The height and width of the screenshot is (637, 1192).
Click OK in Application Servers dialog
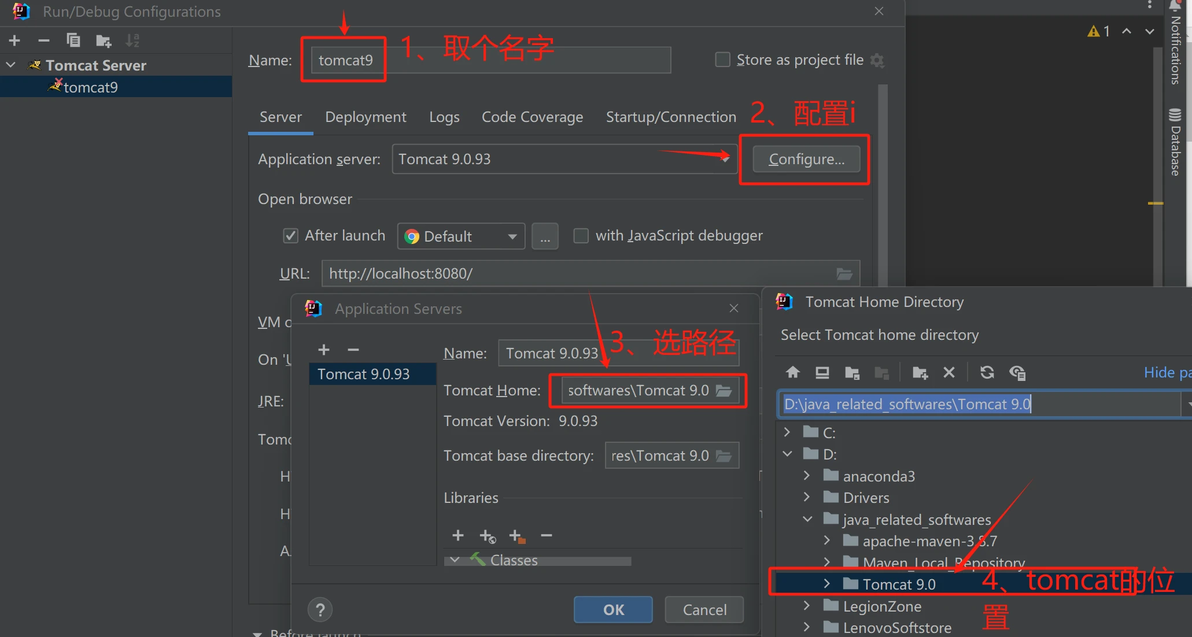tap(613, 610)
